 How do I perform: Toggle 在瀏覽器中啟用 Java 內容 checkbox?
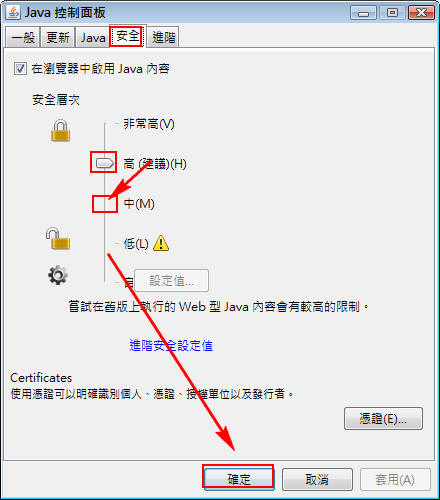tap(20, 69)
